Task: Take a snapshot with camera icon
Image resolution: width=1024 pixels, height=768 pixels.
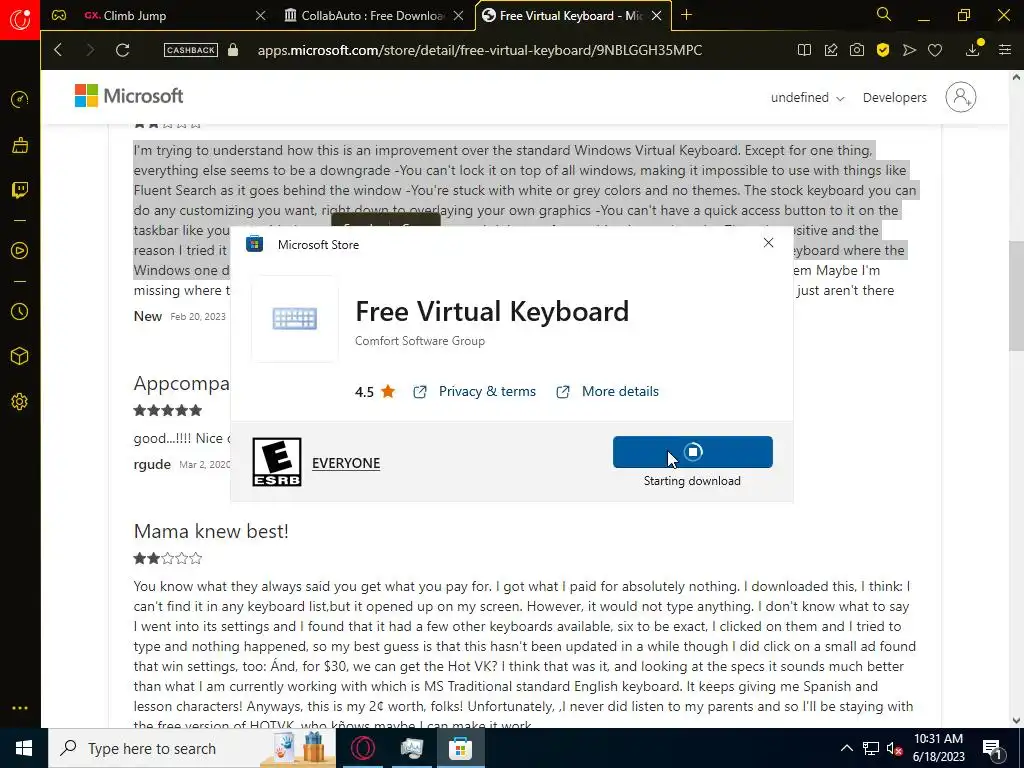Action: (857, 50)
